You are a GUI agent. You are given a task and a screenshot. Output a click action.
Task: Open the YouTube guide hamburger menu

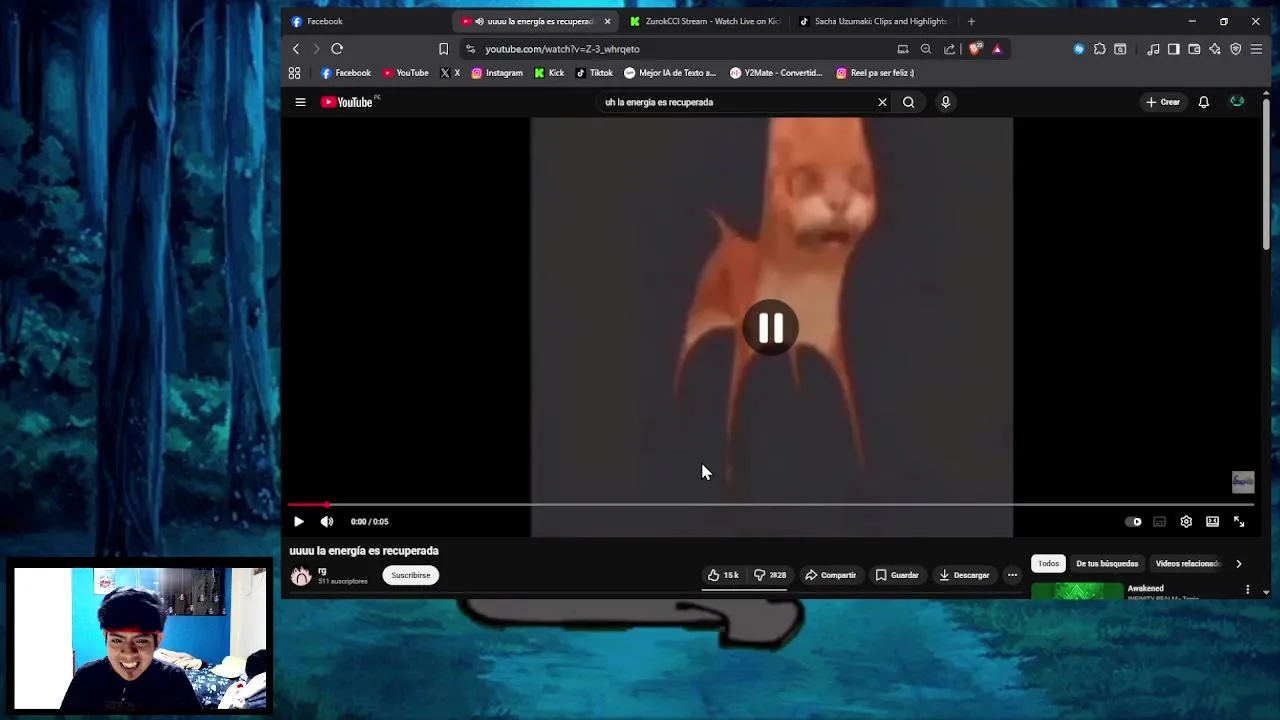300,102
